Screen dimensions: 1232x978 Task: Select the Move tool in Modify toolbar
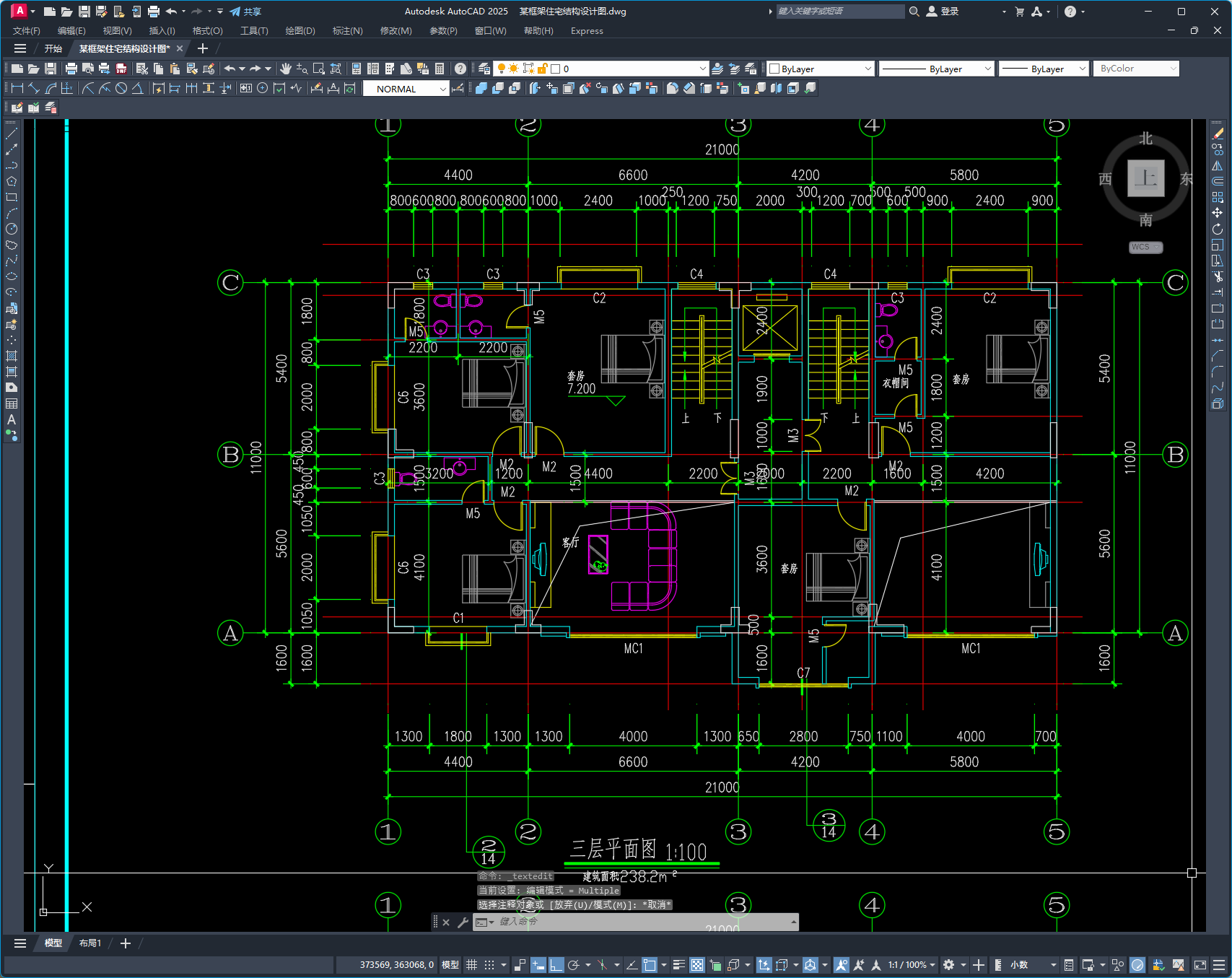pyautogui.click(x=1218, y=213)
